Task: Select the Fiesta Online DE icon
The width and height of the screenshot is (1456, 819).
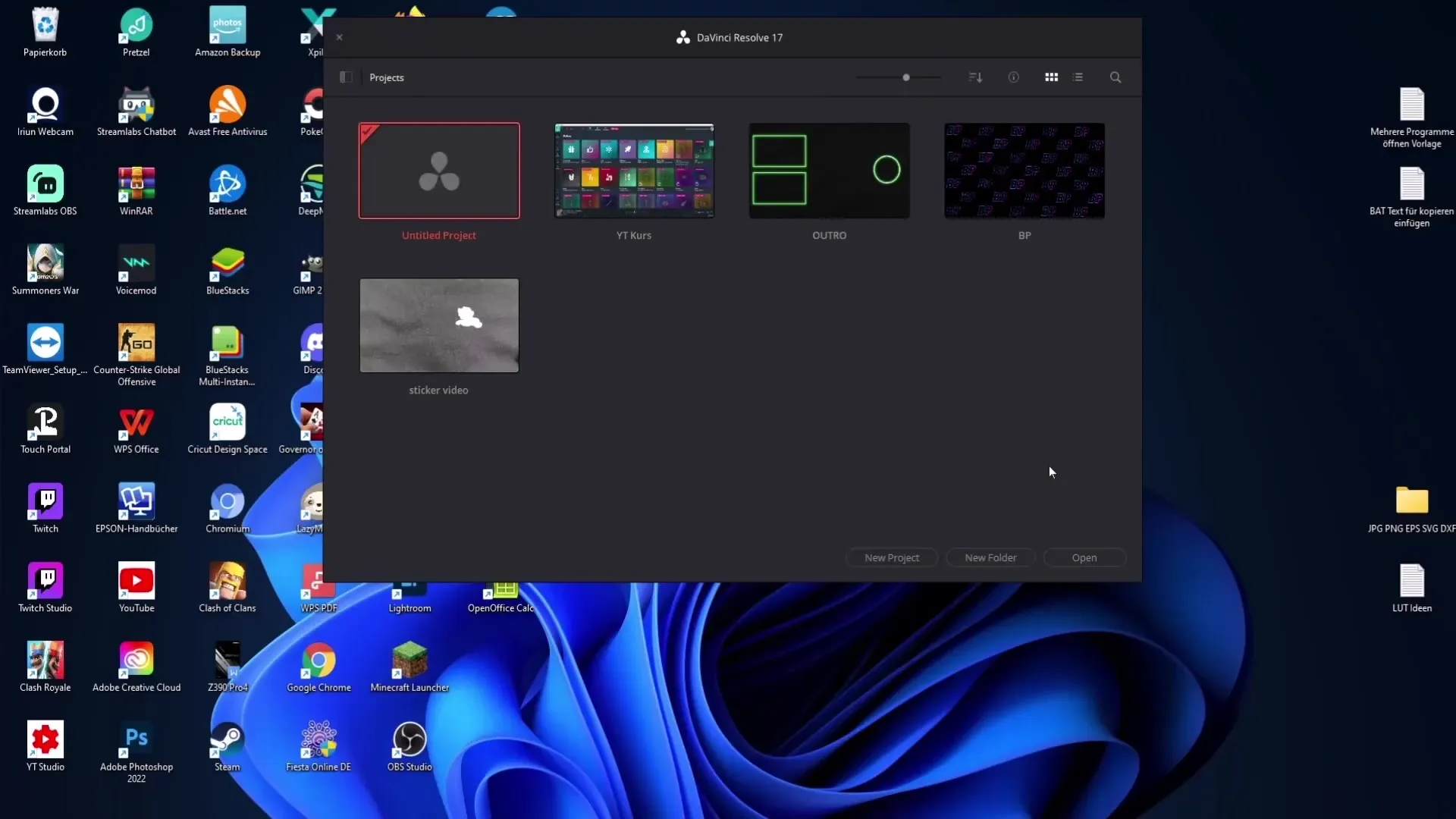Action: (318, 747)
